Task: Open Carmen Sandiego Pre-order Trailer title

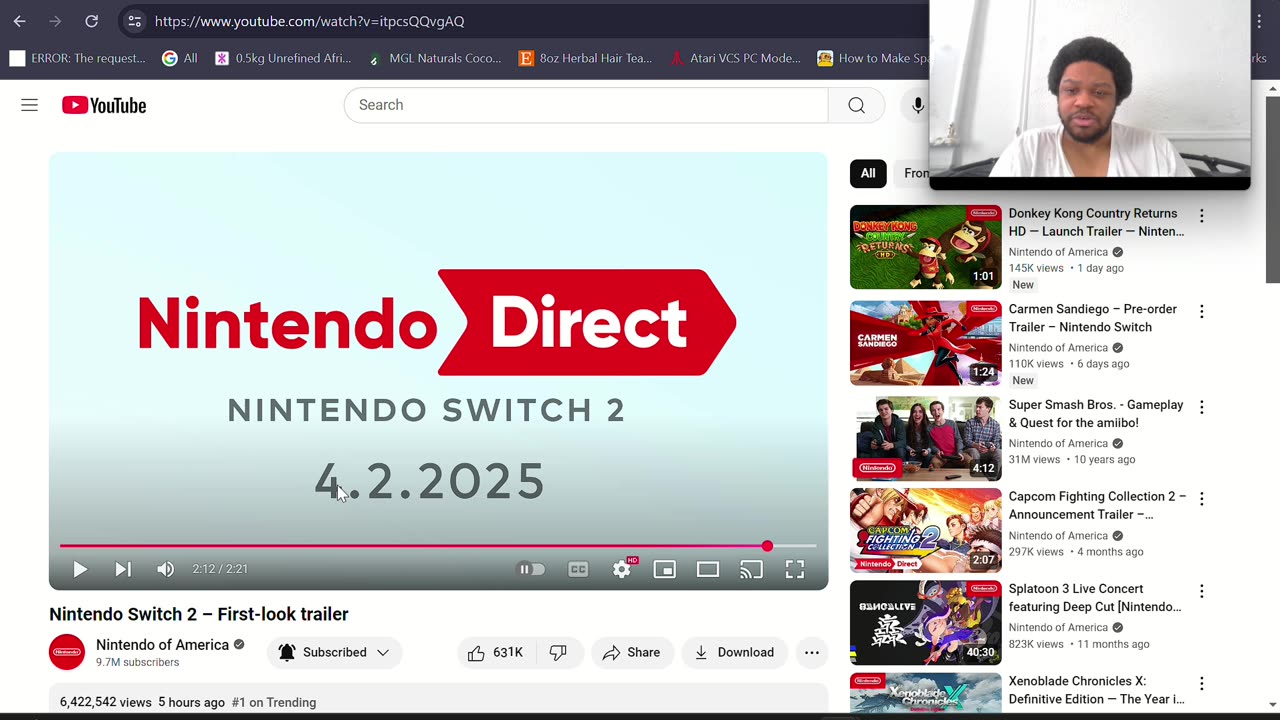Action: (1092, 318)
